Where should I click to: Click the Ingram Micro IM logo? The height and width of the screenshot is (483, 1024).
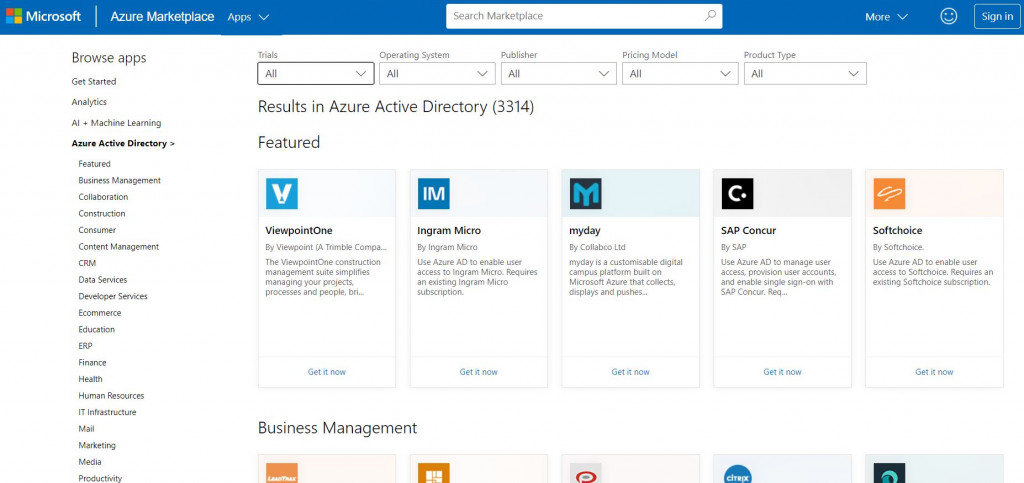pos(434,193)
